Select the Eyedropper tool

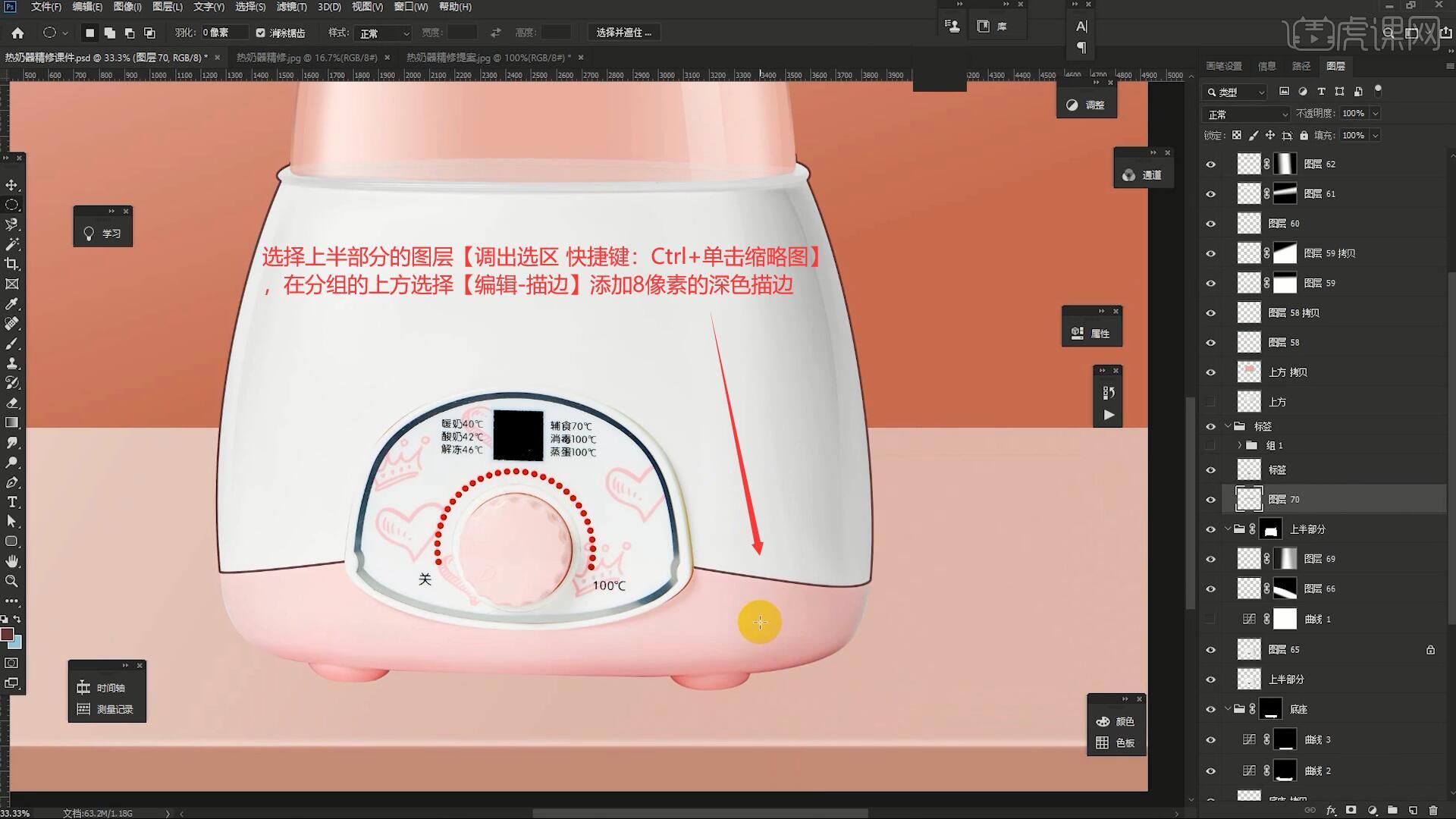[12, 304]
